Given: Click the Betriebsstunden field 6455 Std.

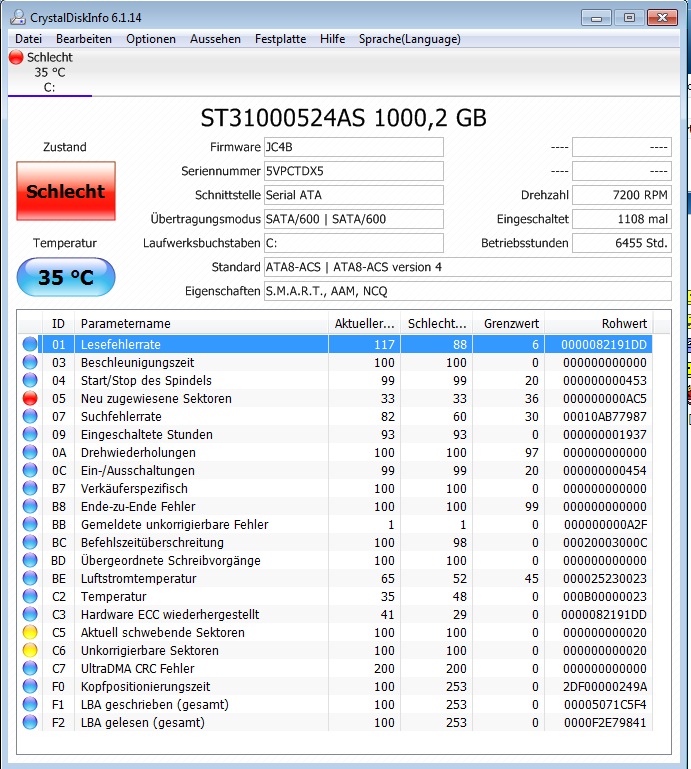Looking at the screenshot, I should (x=621, y=243).
